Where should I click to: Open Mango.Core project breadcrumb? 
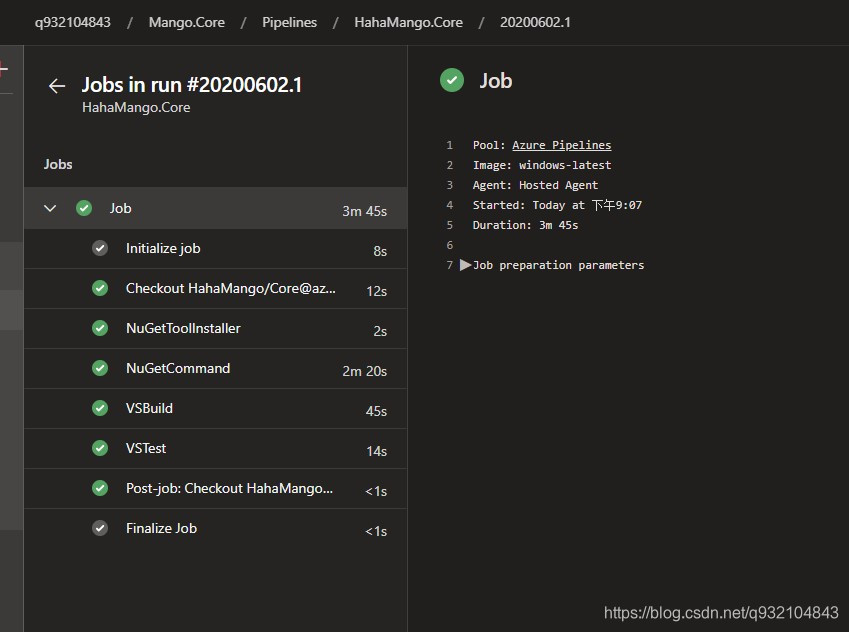point(187,22)
